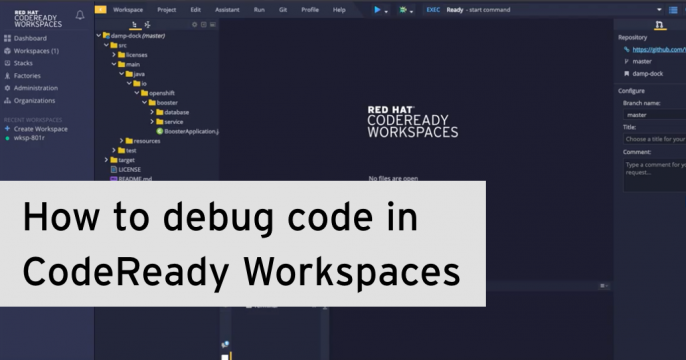686x360 pixels.
Task: Click the Dashboard grid icon
Action: click(x=7, y=38)
